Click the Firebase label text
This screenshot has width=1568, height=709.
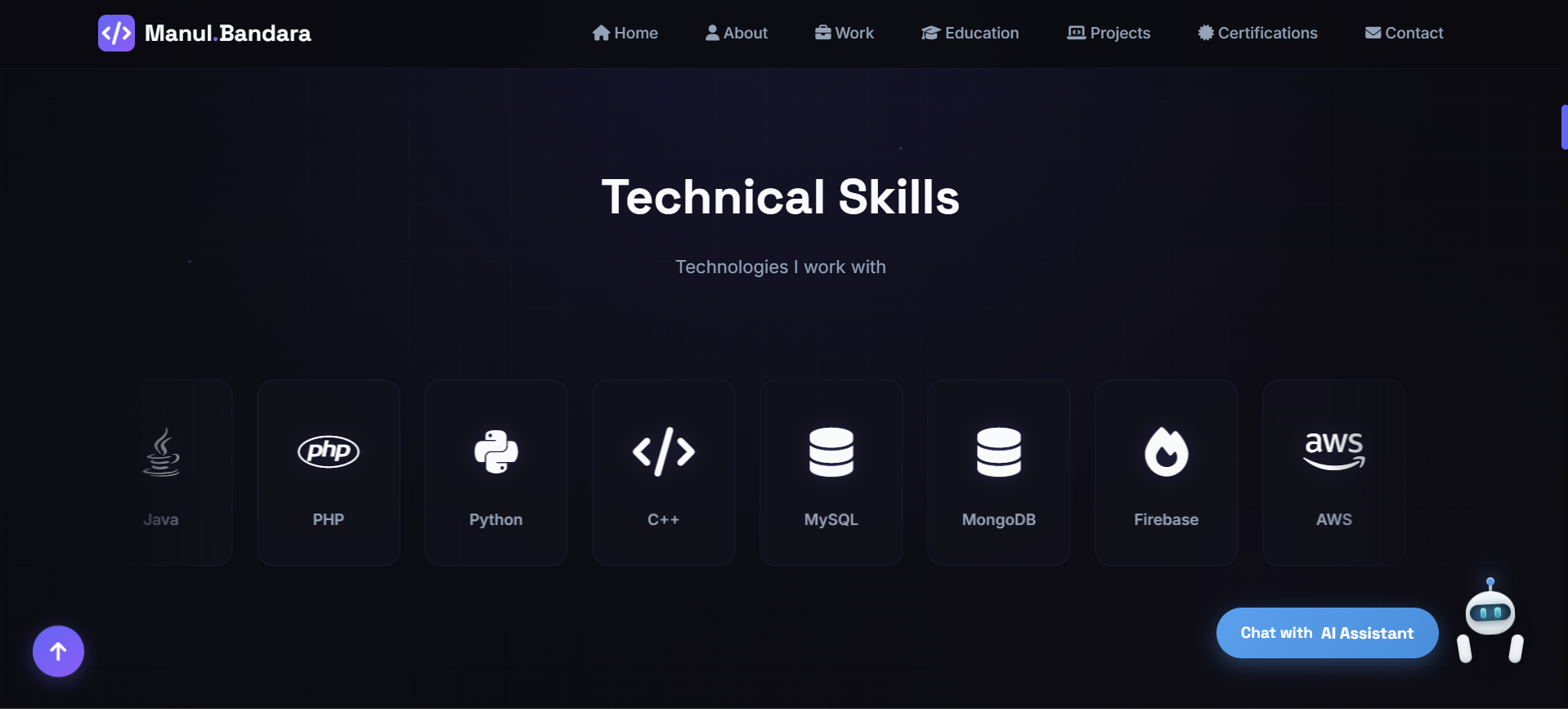click(x=1167, y=519)
